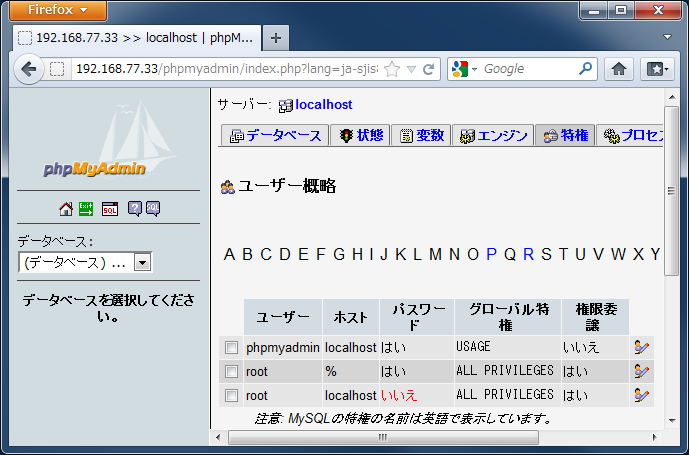Click the phpMyAdmin sailboat logo

[x=109, y=140]
